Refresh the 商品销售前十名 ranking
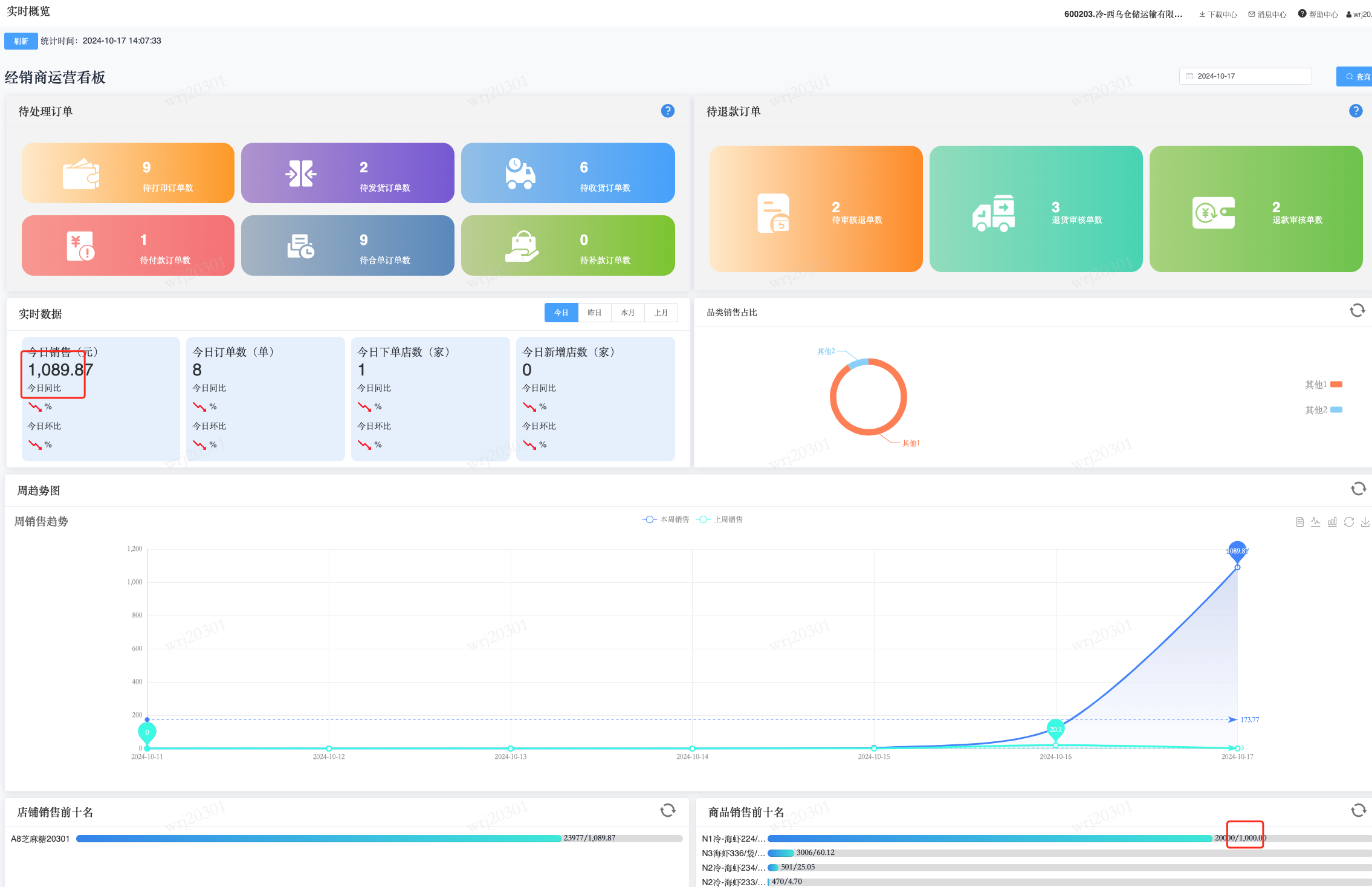 (x=1358, y=810)
